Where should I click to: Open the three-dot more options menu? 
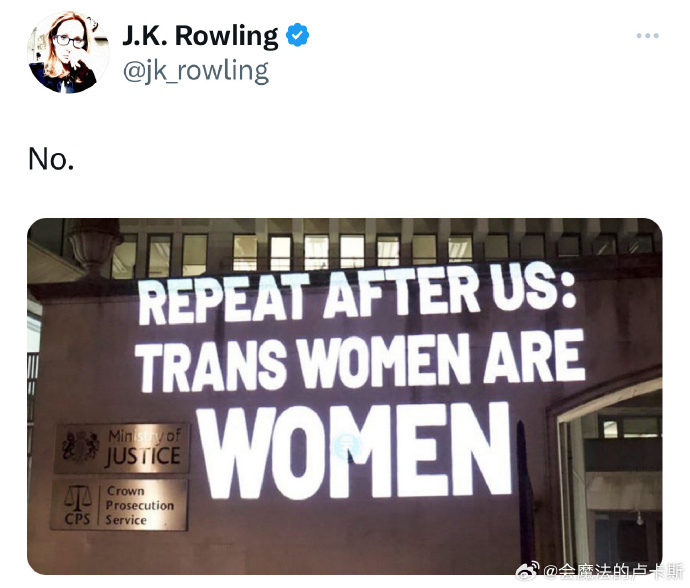pos(647,36)
